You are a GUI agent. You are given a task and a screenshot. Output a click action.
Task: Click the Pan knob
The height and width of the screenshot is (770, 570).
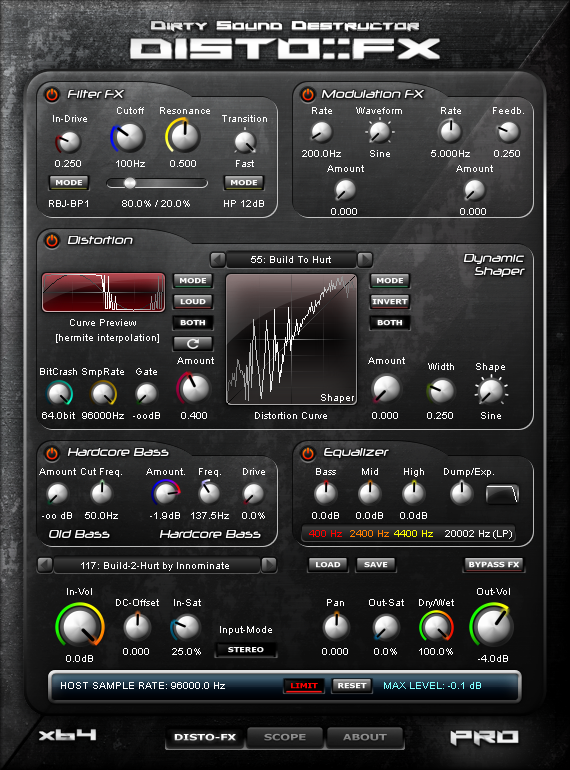[x=336, y=628]
